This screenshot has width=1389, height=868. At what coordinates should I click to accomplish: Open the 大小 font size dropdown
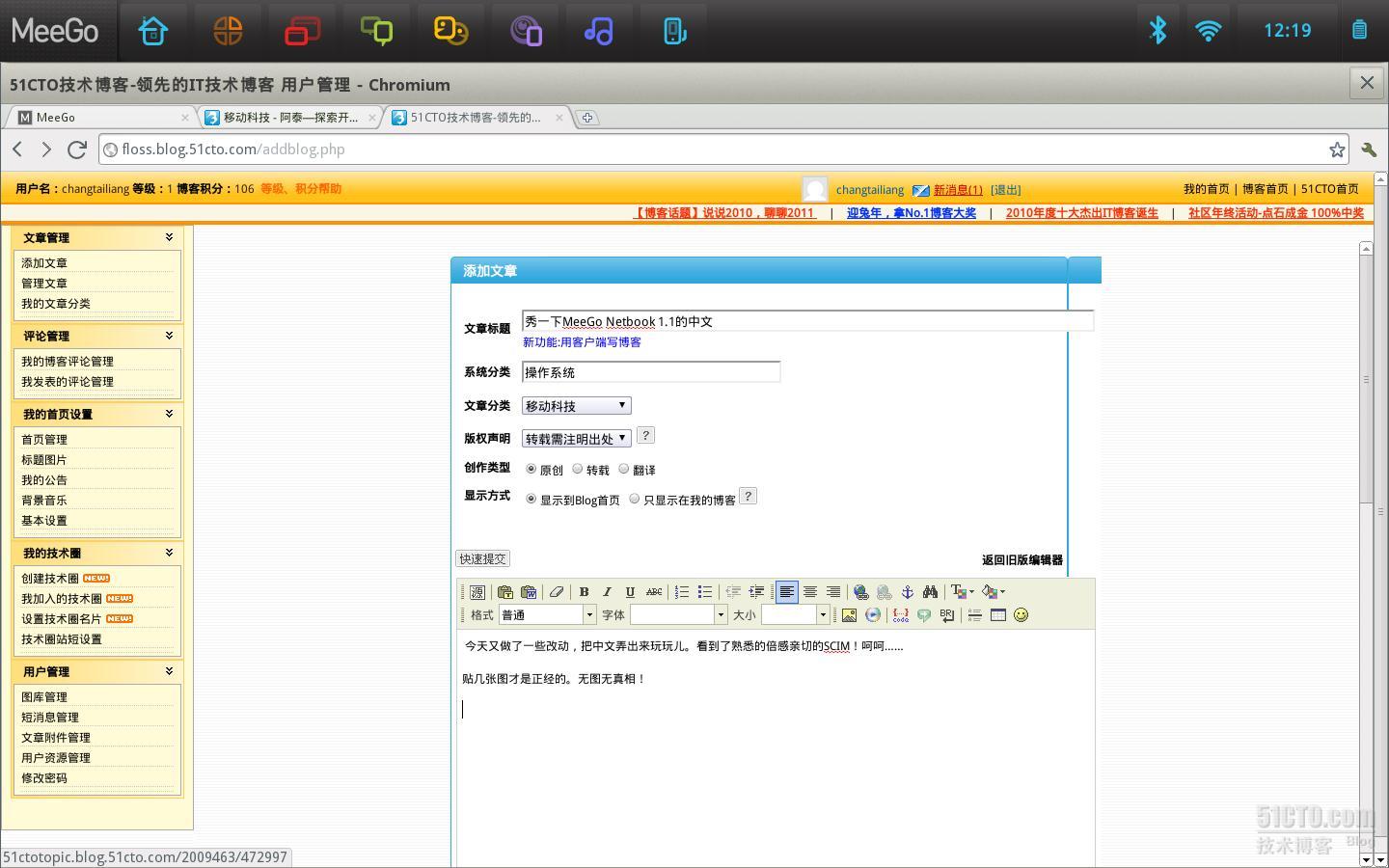tap(795, 615)
